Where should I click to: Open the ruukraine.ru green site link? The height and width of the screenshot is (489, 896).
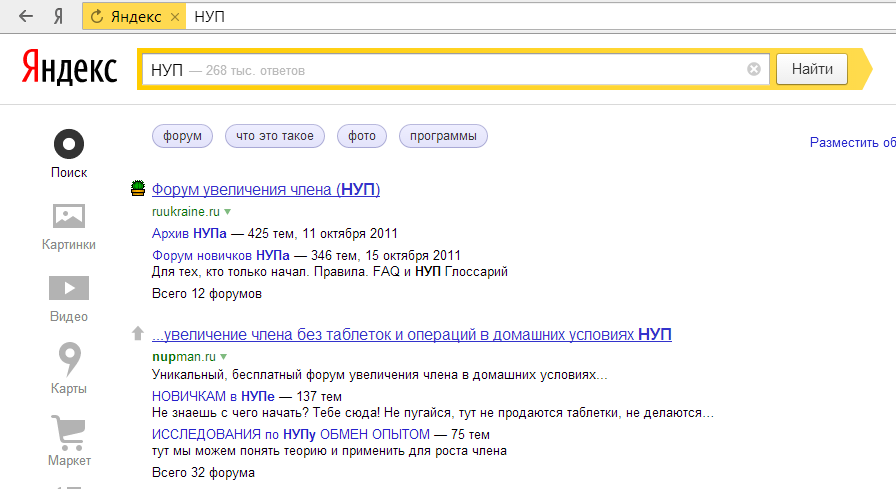(x=186, y=211)
